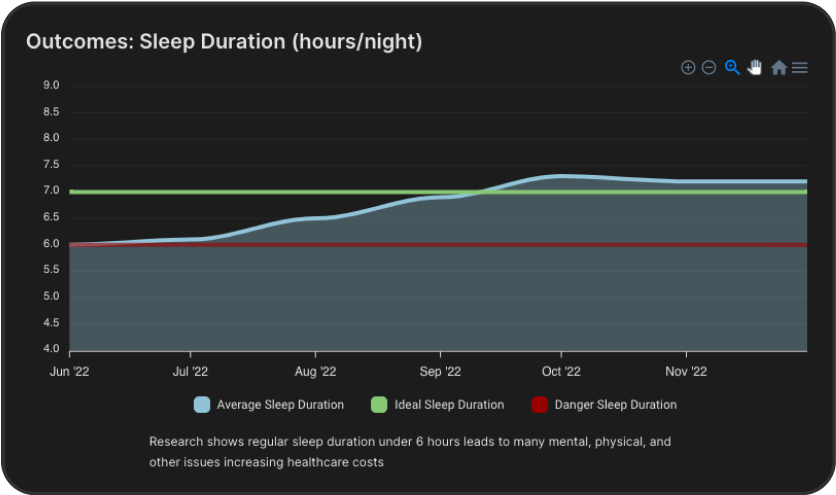Click the red Danger Sleep legend swatch
Image resolution: width=836 pixels, height=495 pixels.
click(x=540, y=405)
